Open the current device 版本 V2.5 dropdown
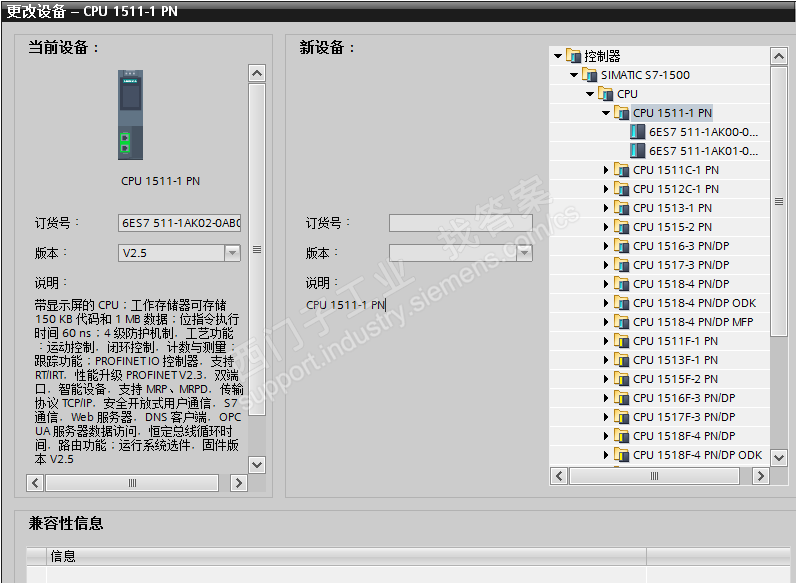 [232, 253]
